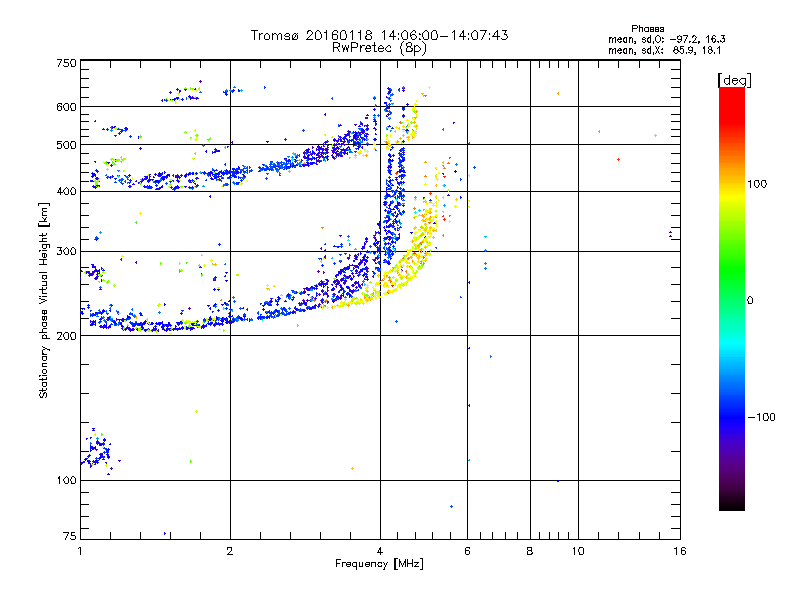
Task: Click the phase color scale bar
Action: pyautogui.click(x=732, y=299)
